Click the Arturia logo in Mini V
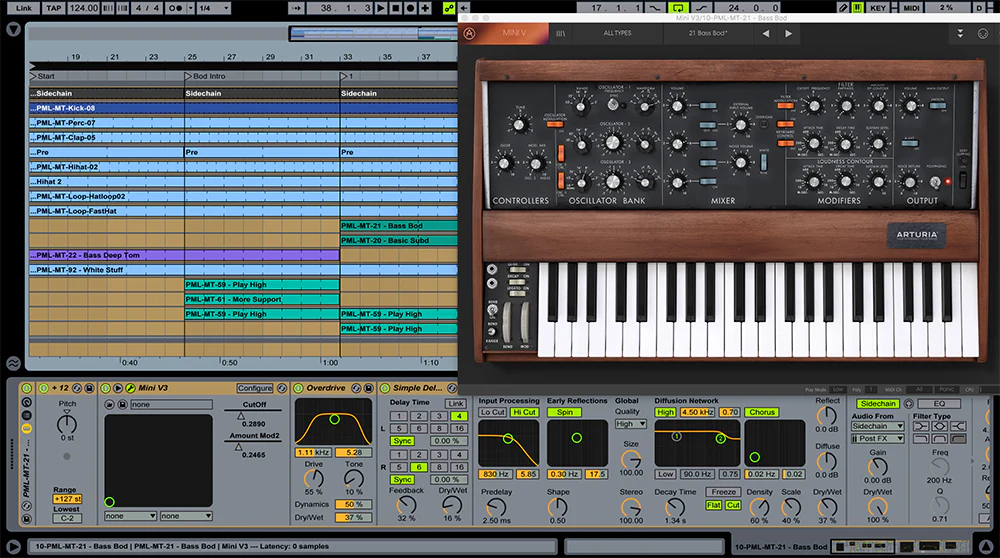Screen dimensions: 1000x558 [471, 33]
